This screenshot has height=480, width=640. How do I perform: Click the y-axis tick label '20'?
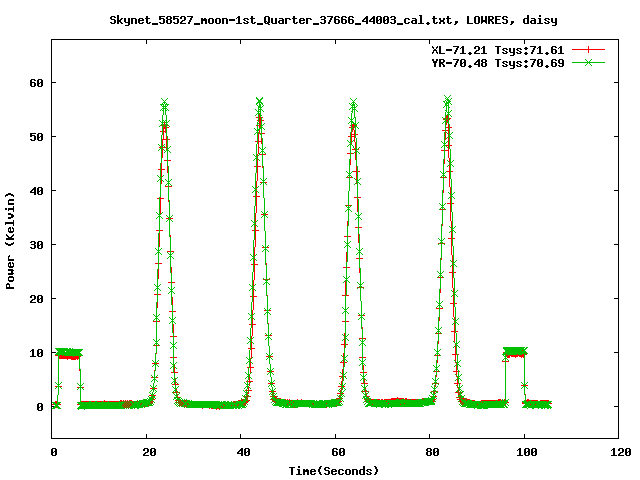click(36, 299)
